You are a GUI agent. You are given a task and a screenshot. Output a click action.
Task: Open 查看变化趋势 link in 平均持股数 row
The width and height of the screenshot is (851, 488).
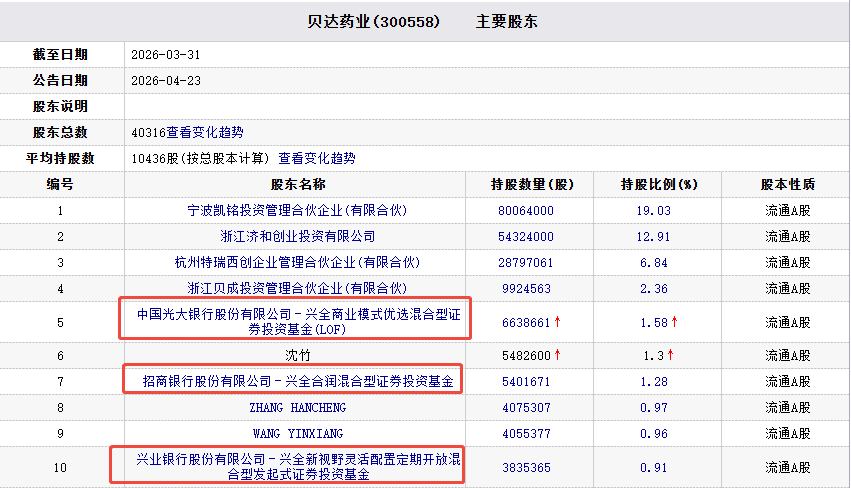(x=317, y=158)
